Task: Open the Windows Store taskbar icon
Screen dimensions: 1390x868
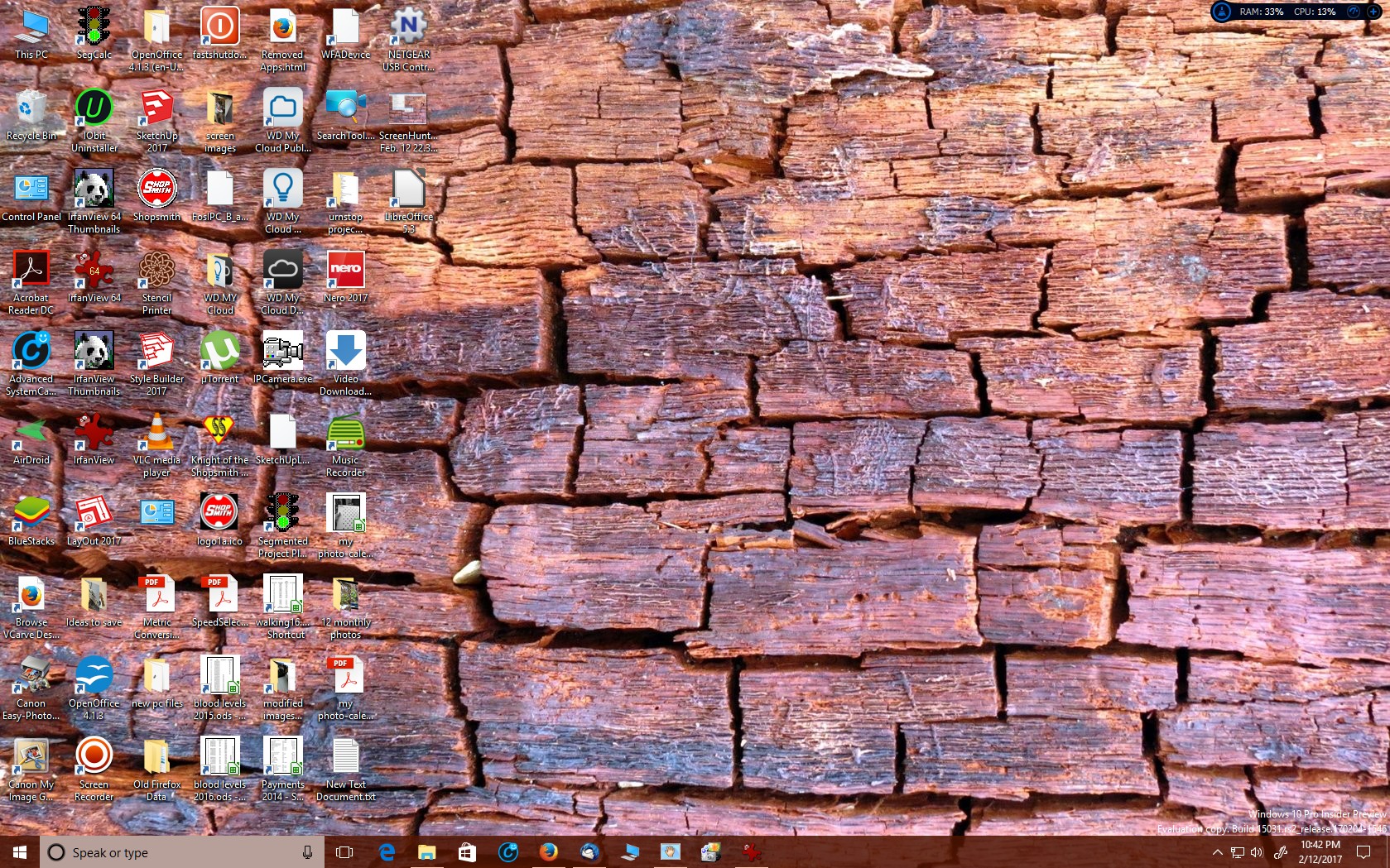Action: (467, 852)
